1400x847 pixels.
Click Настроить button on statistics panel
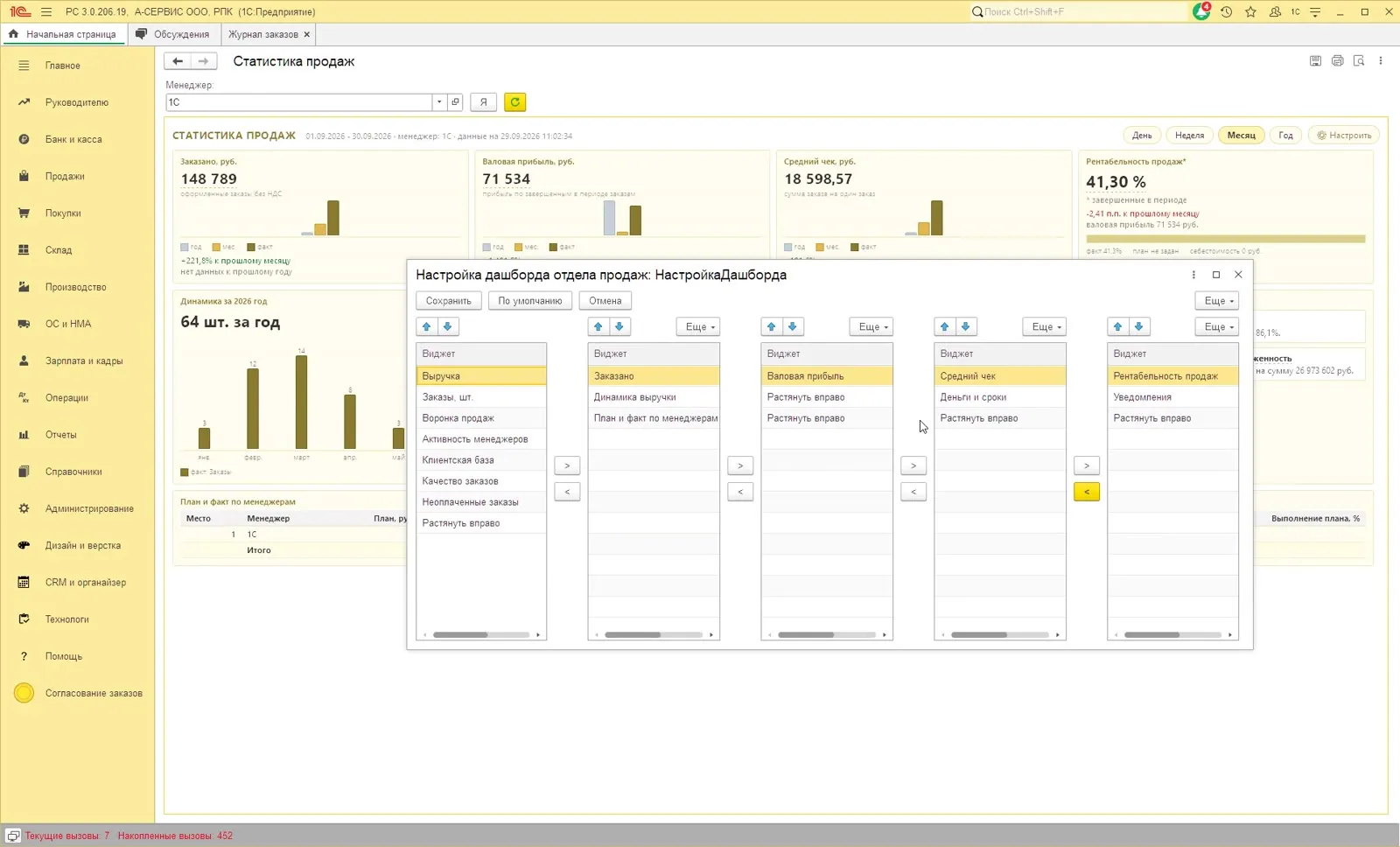coord(1345,135)
